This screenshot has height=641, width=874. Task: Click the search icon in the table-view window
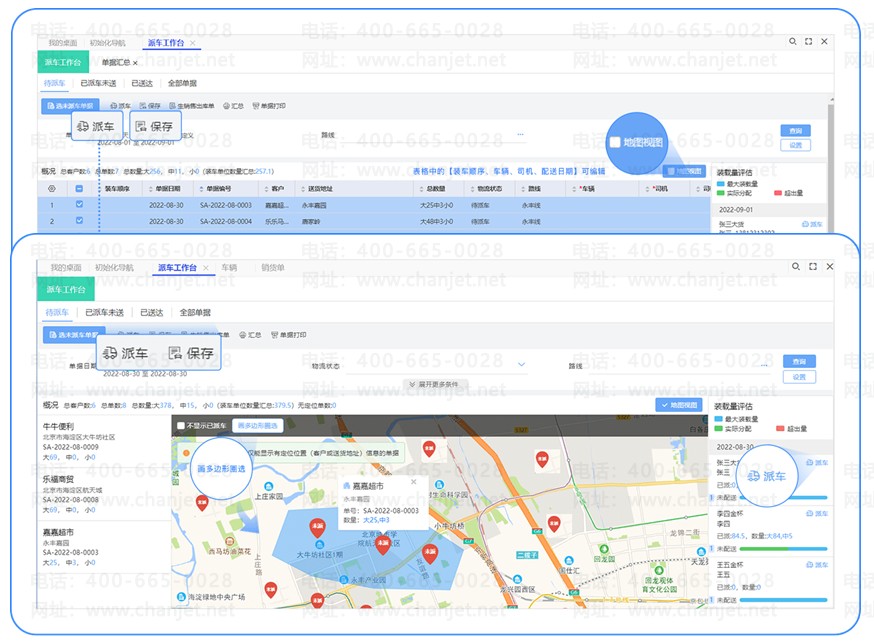tap(792, 41)
